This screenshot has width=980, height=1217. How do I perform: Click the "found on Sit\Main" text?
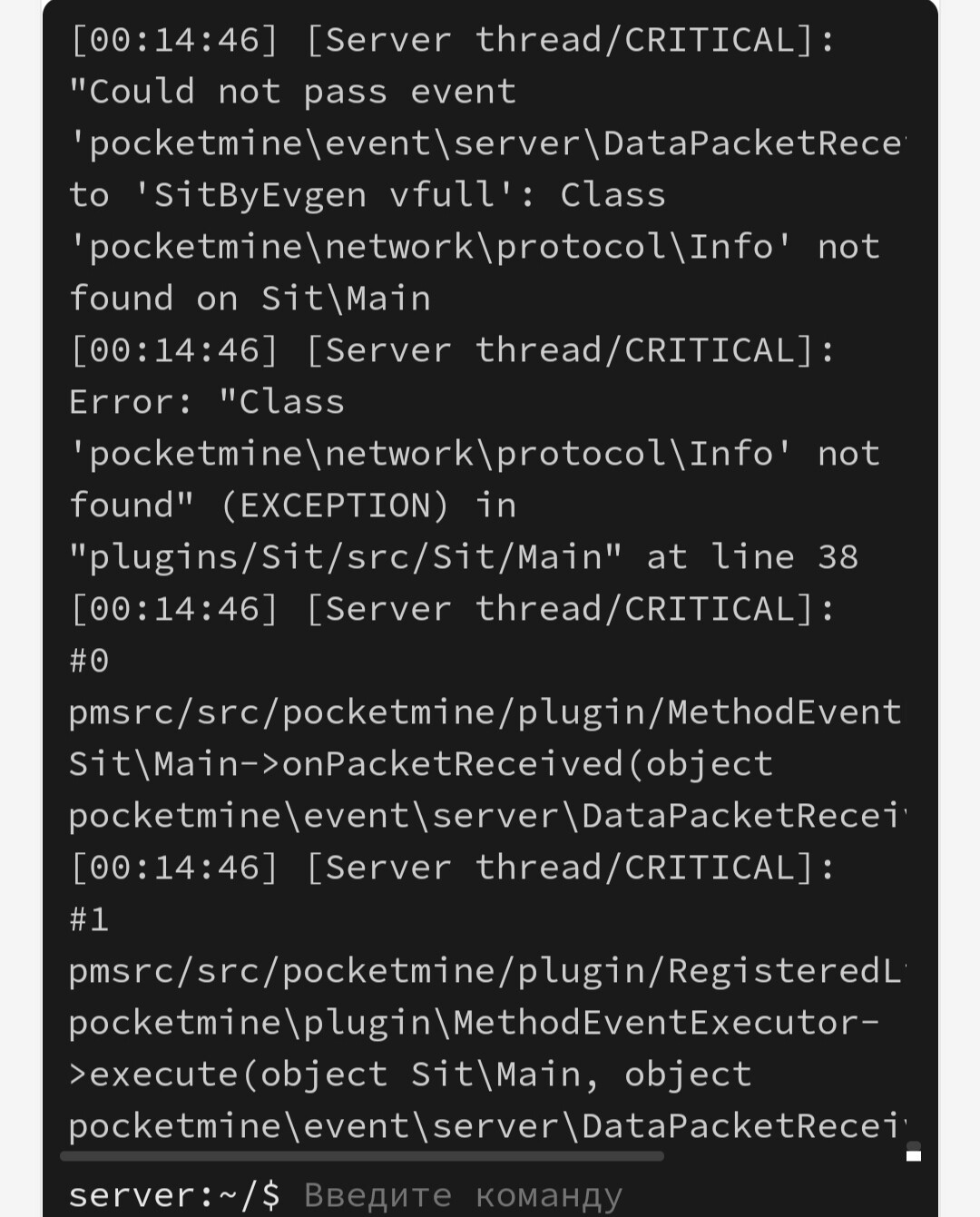pos(250,299)
